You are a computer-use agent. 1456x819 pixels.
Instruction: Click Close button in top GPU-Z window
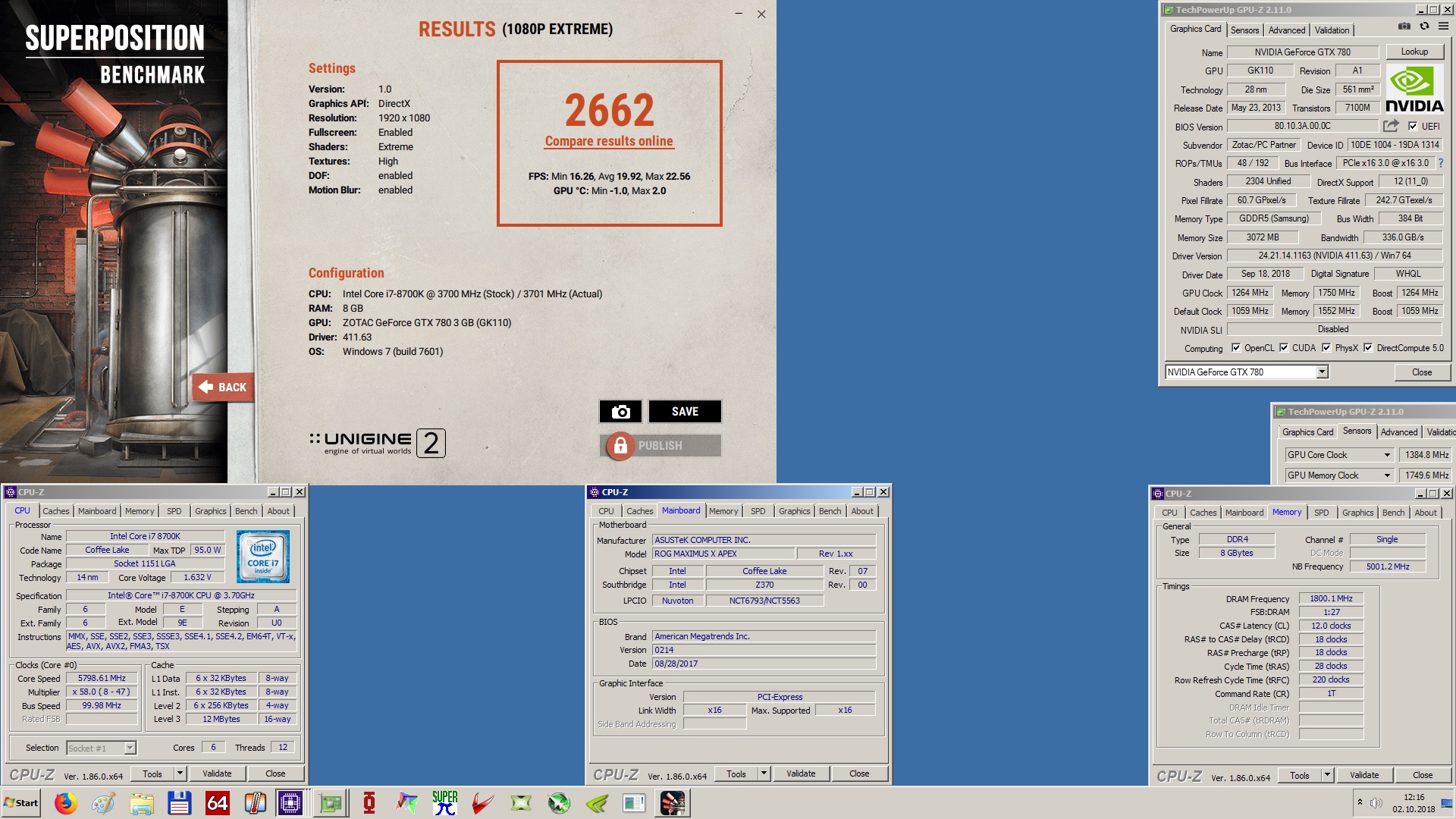click(x=1422, y=372)
